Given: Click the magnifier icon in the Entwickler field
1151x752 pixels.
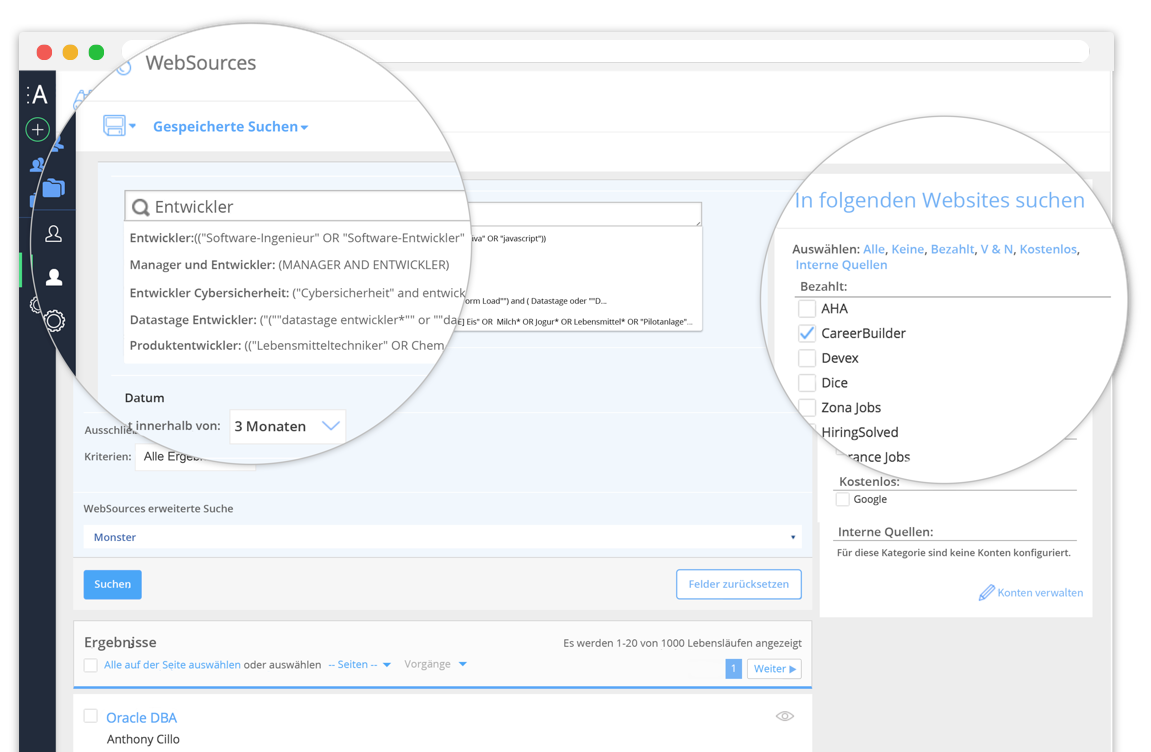Looking at the screenshot, I should coord(140,208).
